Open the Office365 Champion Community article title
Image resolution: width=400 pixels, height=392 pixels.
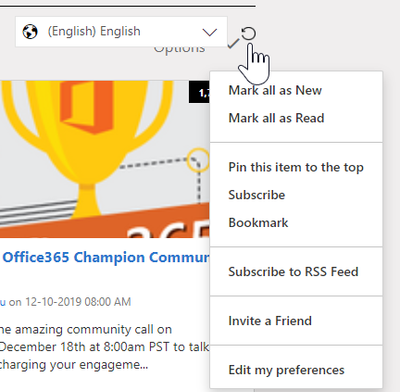pyautogui.click(x=106, y=257)
